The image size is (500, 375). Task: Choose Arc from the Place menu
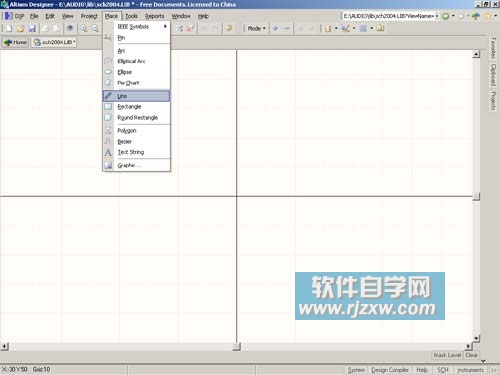point(136,51)
